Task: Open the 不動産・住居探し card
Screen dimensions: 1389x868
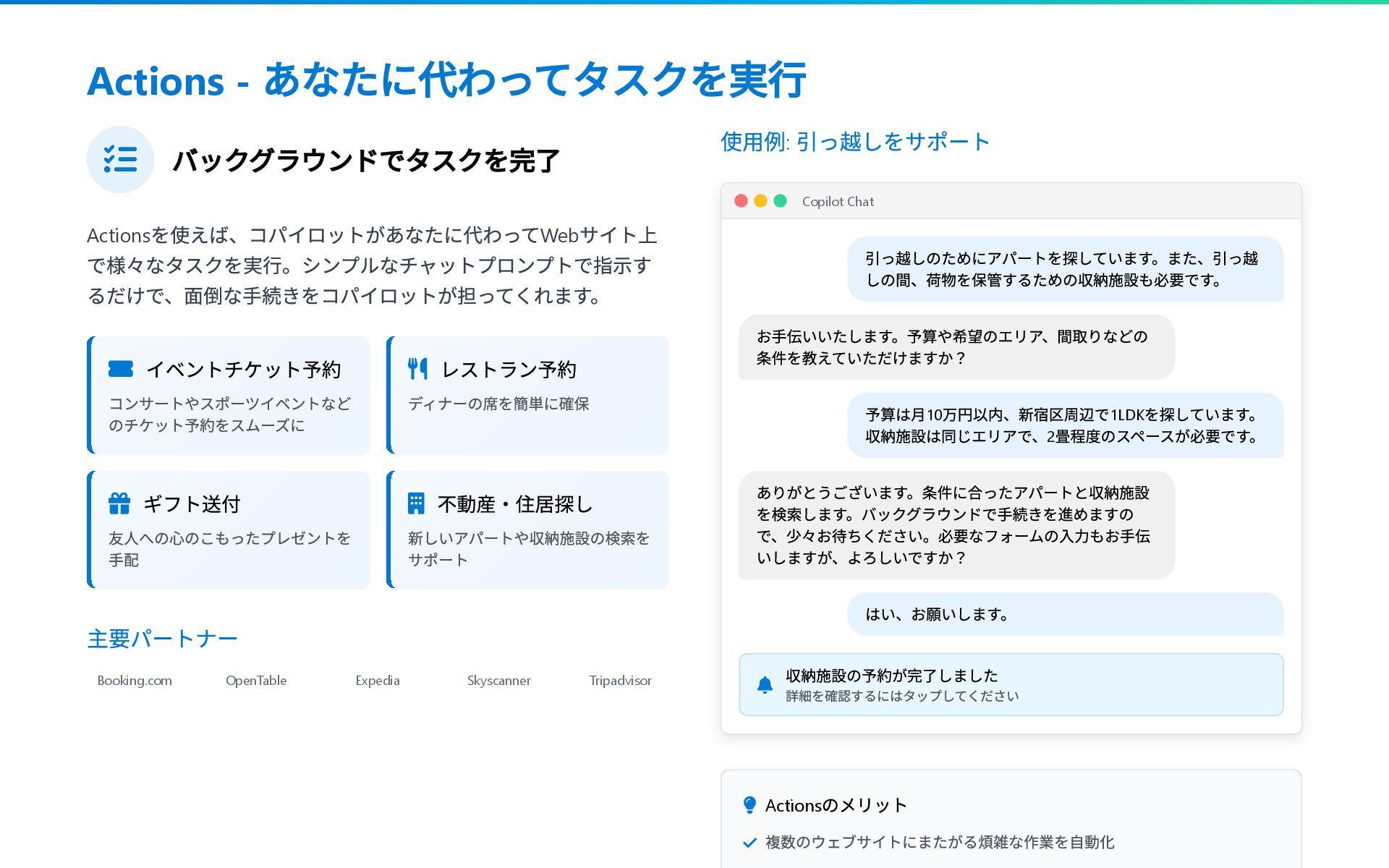Action: [528, 529]
